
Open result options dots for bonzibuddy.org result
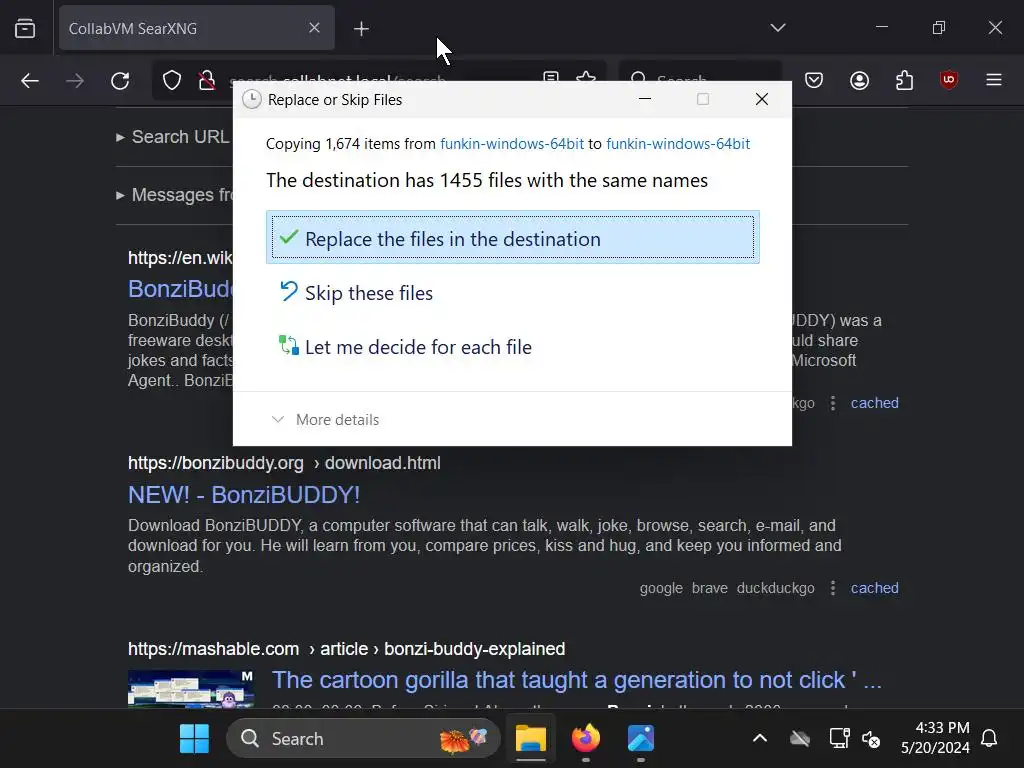[833, 588]
